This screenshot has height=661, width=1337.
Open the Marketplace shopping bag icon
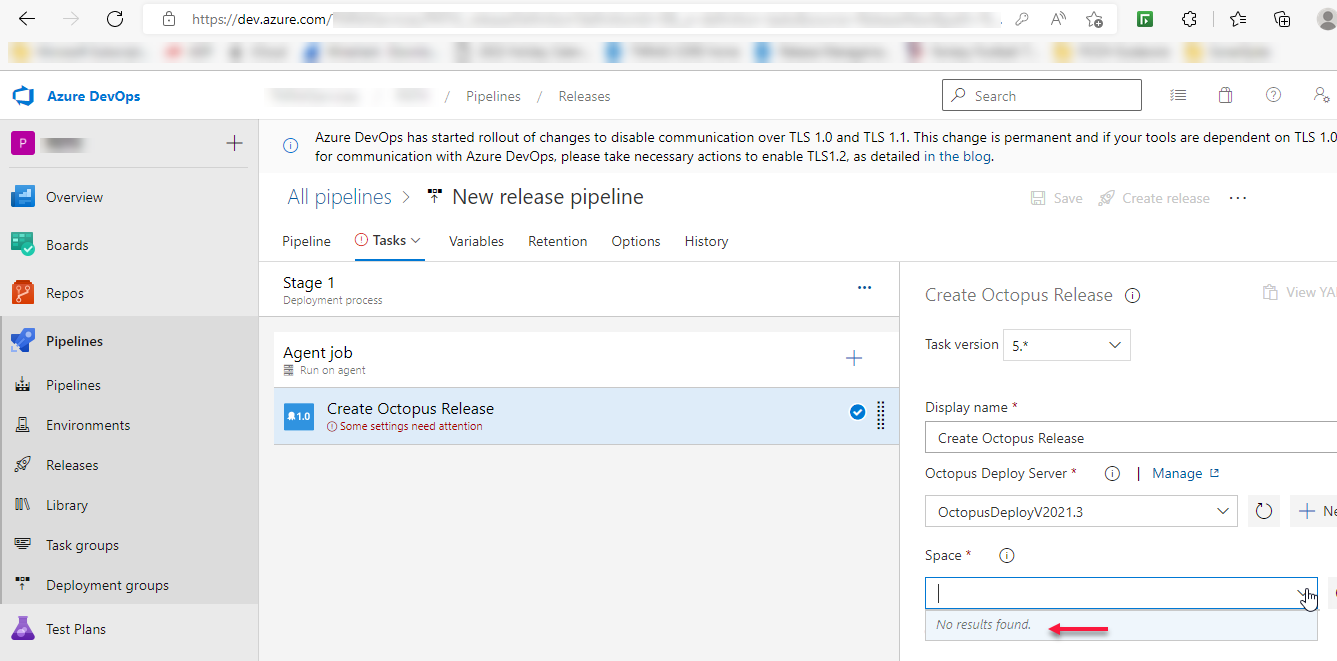tap(1225, 95)
